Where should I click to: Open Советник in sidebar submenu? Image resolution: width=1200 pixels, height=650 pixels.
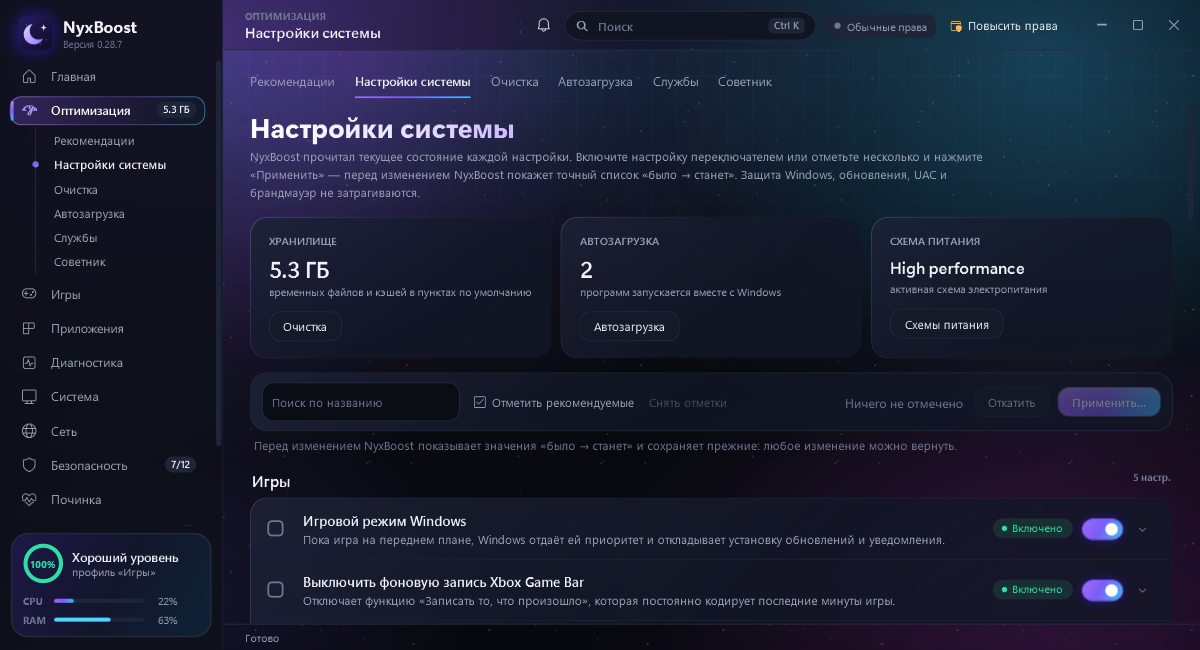coord(80,262)
